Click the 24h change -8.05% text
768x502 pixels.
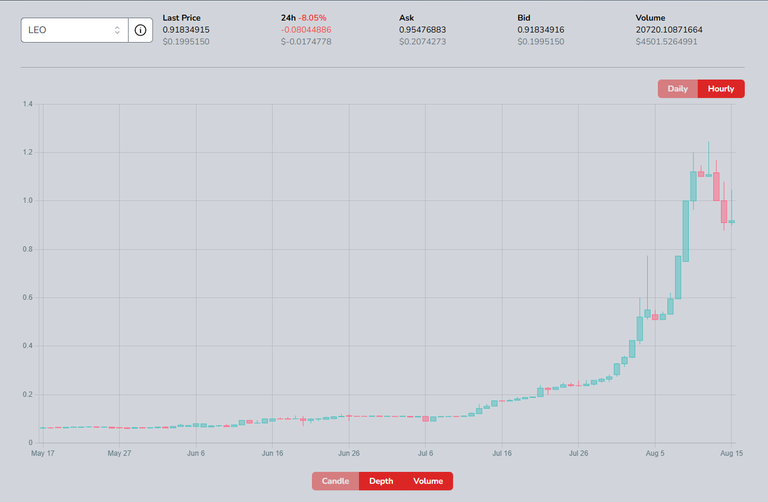[312, 18]
